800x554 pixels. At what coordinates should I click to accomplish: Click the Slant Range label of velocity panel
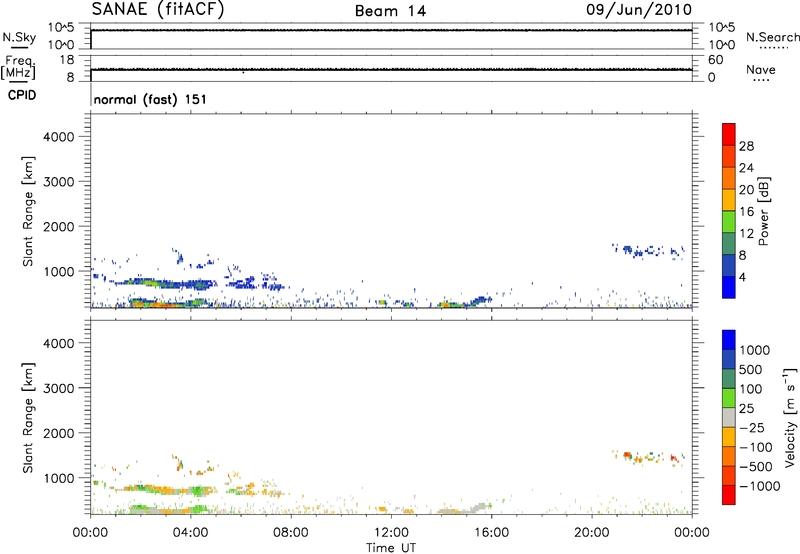click(x=28, y=418)
